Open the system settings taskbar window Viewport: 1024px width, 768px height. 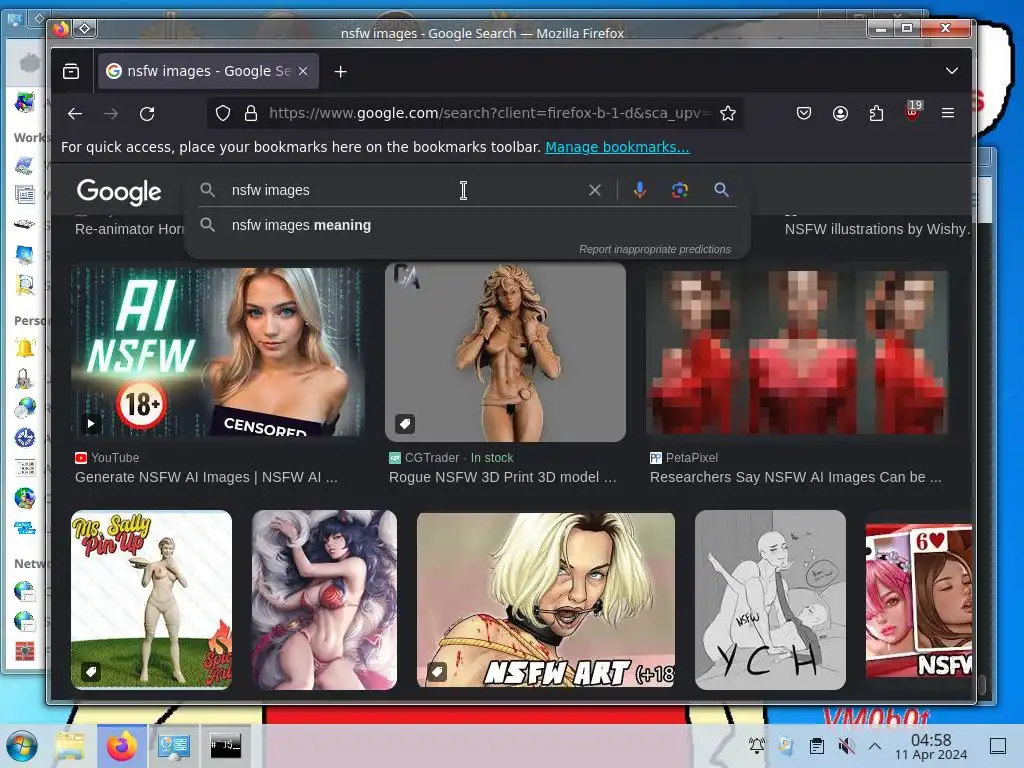[x=174, y=746]
